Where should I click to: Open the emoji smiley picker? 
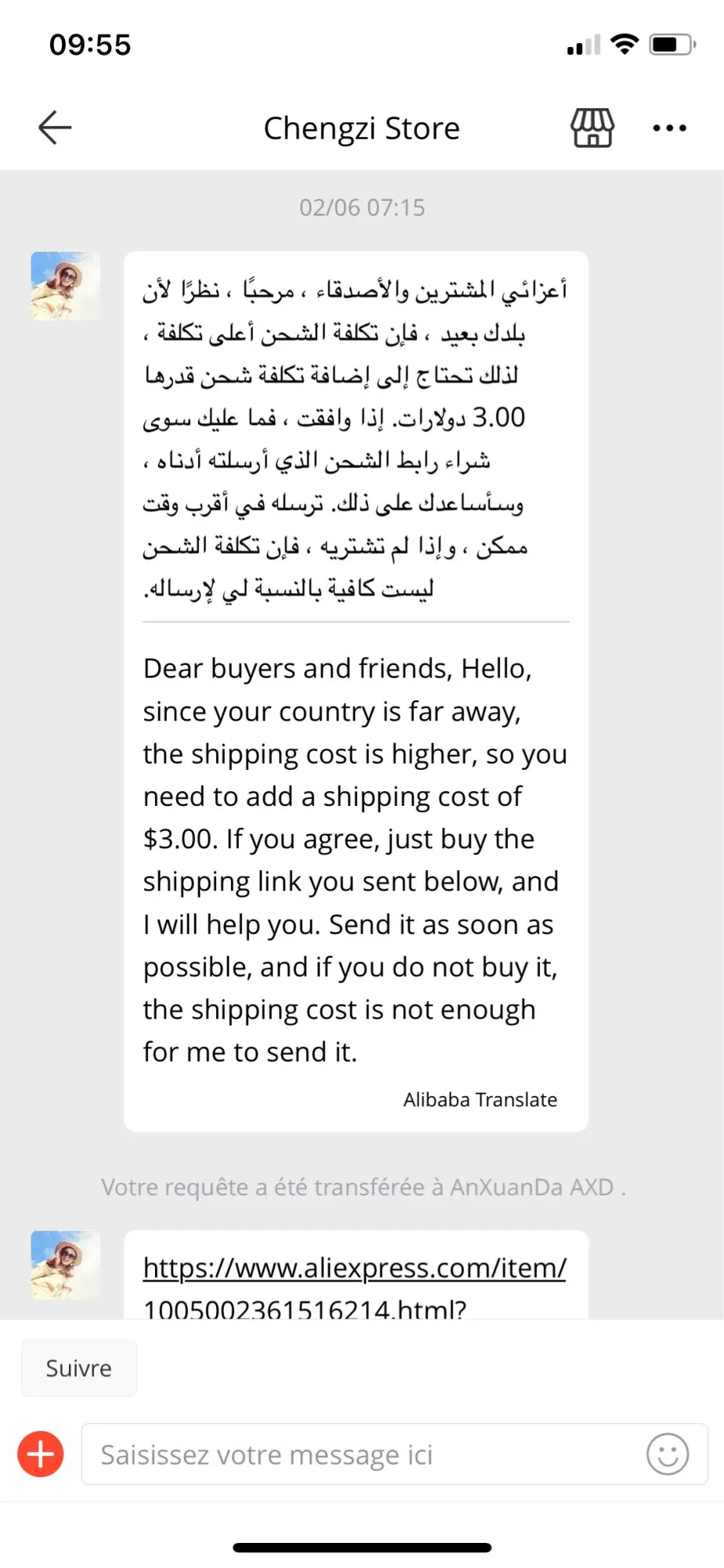pos(668,1454)
